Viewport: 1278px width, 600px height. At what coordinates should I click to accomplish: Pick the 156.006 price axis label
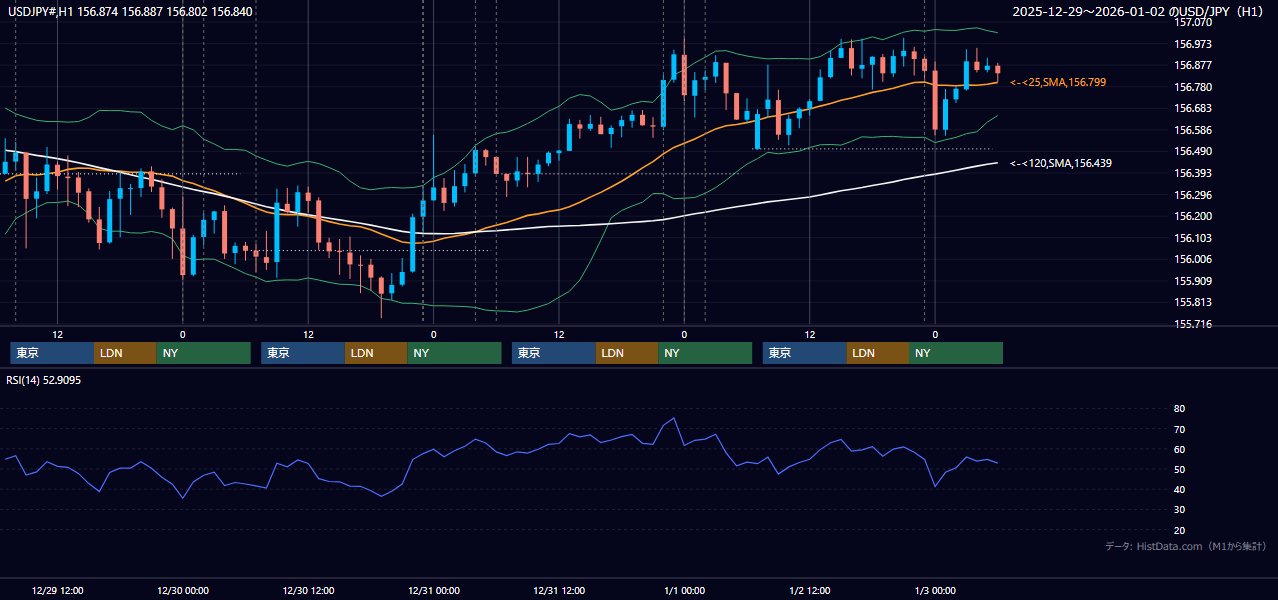pyautogui.click(x=1192, y=259)
